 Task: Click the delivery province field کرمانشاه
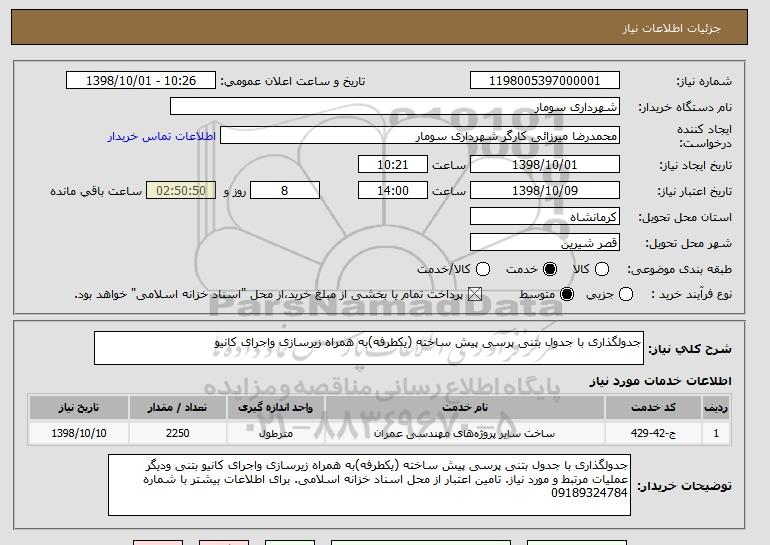coord(545,217)
